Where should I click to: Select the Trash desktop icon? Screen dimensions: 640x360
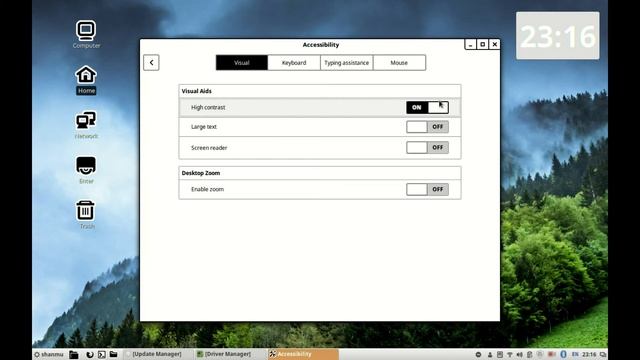click(x=86, y=215)
